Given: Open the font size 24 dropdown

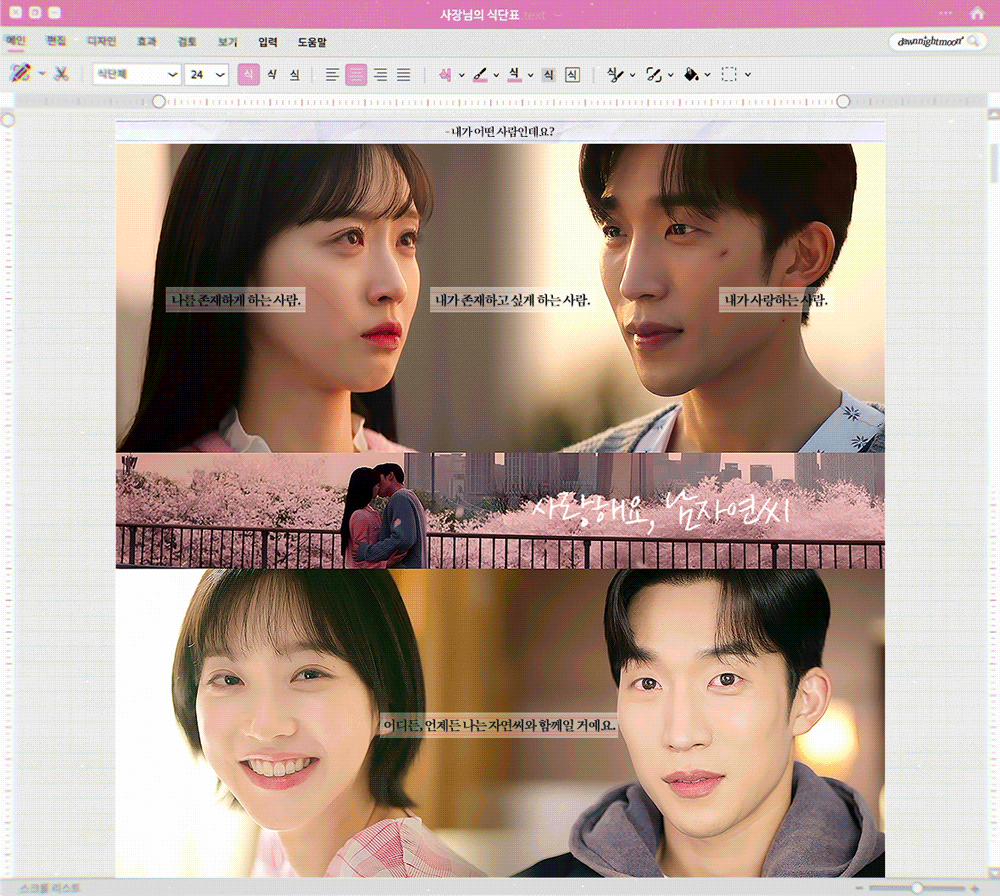Looking at the screenshot, I should [x=207, y=75].
